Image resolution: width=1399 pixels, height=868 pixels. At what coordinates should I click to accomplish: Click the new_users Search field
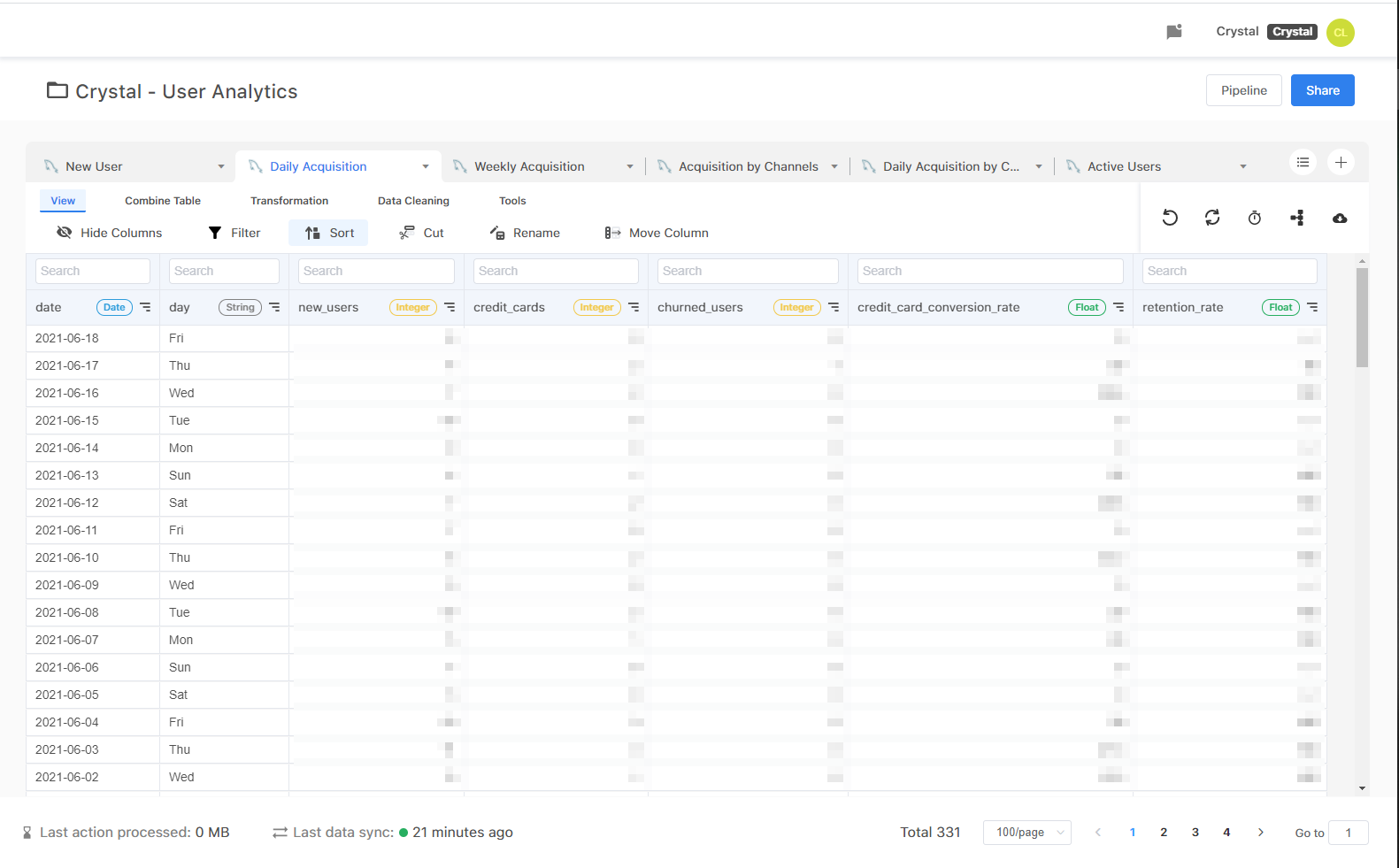tap(376, 271)
